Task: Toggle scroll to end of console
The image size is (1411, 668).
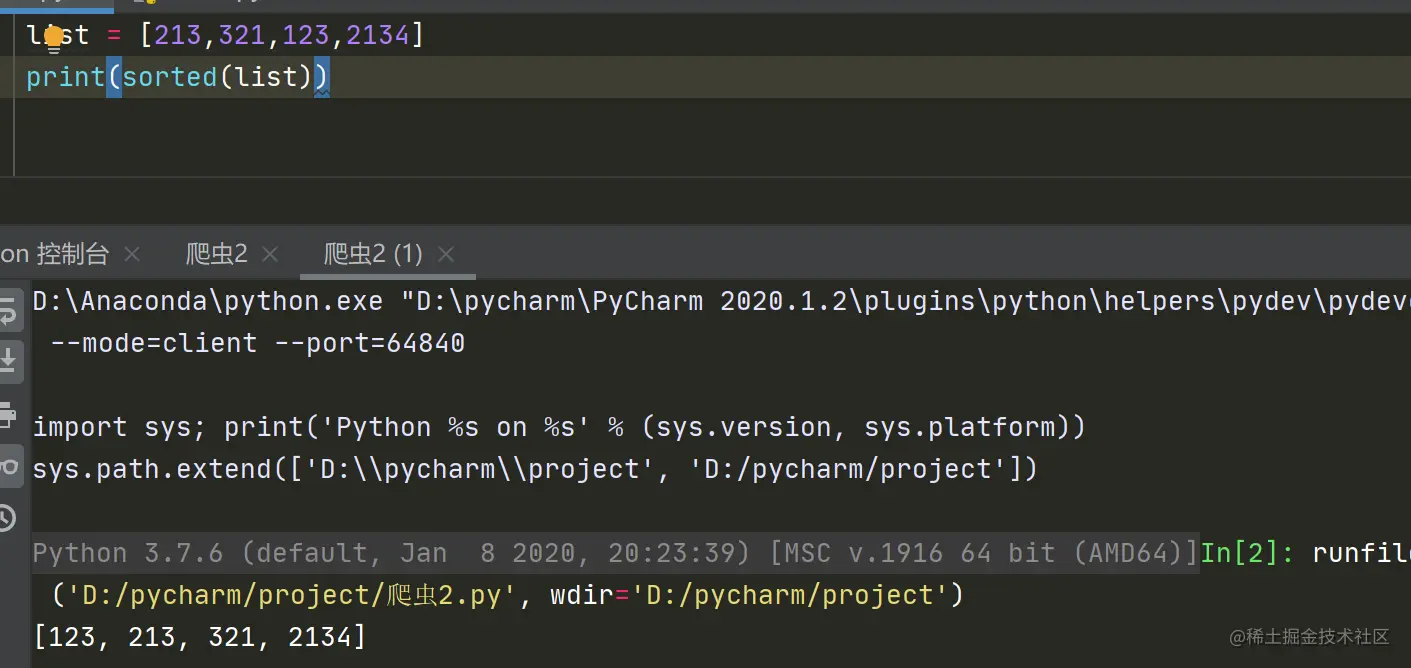Action: (x=8, y=361)
